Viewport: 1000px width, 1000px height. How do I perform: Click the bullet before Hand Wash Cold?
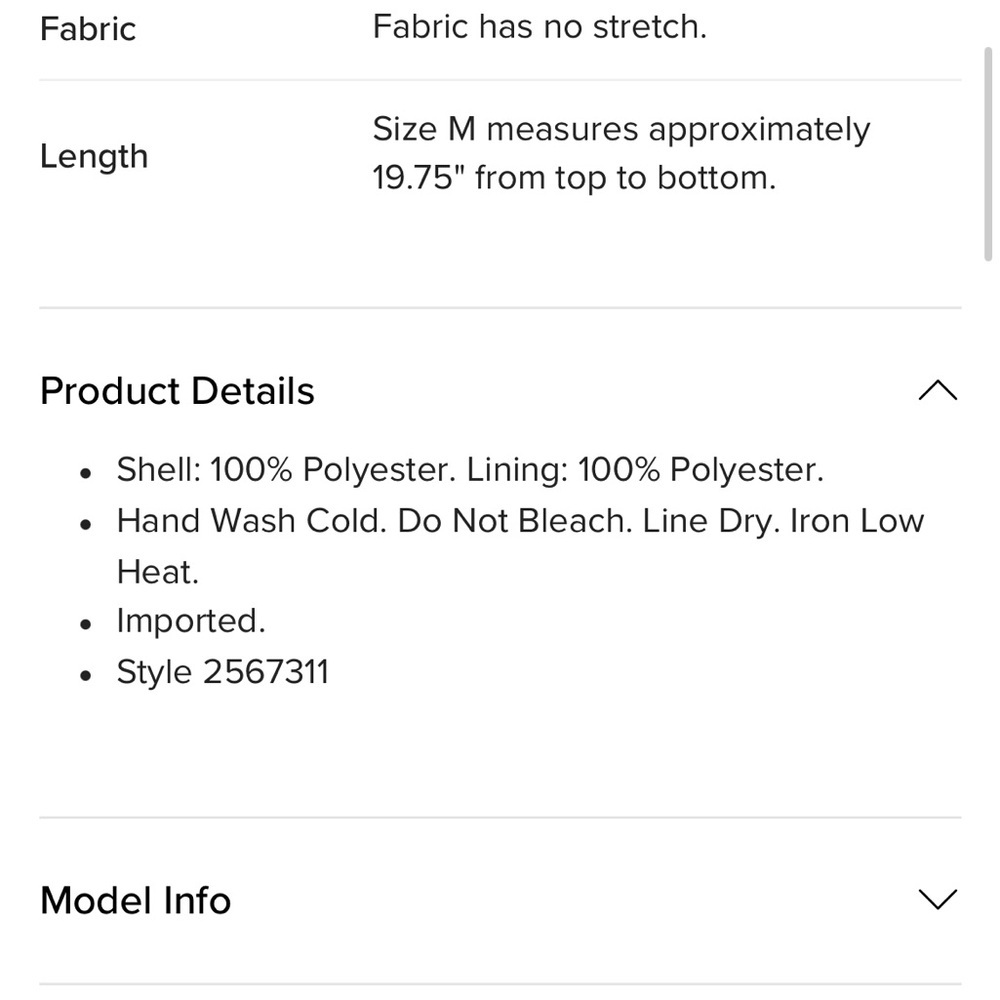pyautogui.click(x=86, y=524)
